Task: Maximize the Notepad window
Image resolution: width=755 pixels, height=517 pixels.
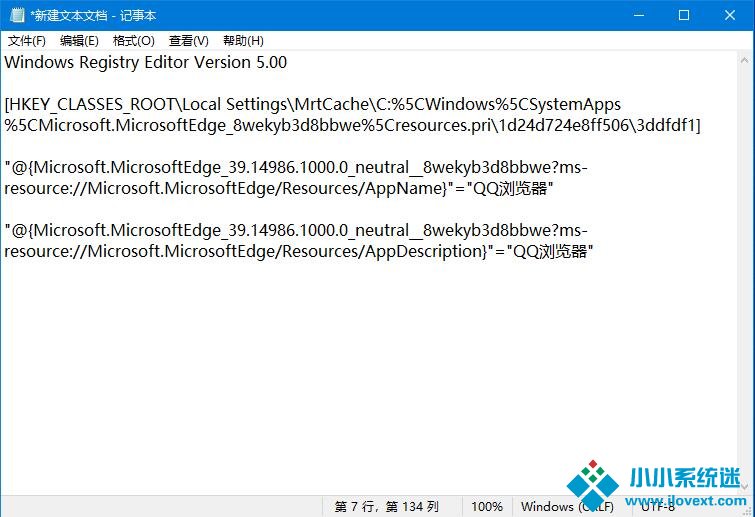Action: tap(684, 15)
